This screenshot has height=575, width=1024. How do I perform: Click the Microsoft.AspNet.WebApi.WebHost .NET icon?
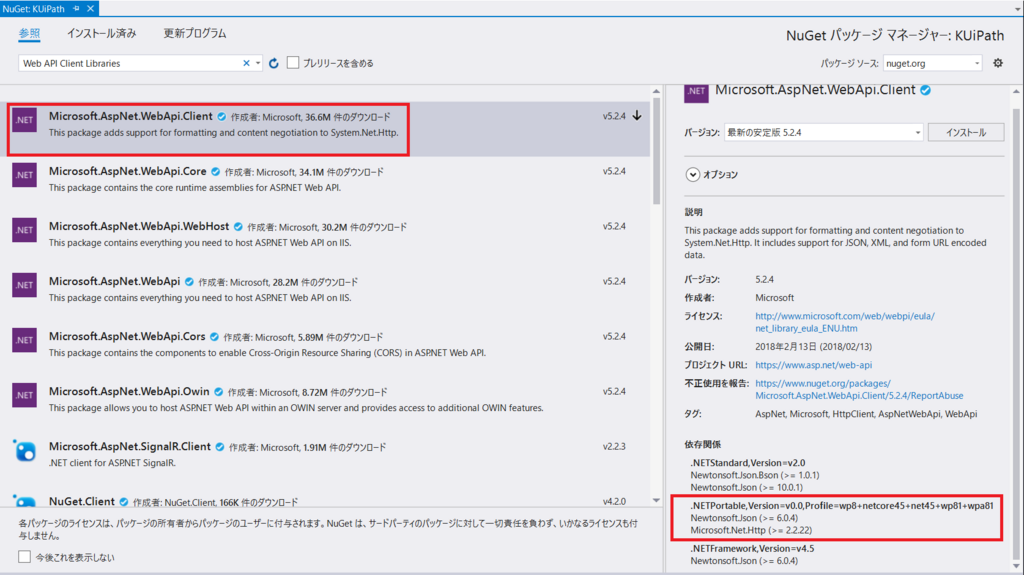(x=24, y=230)
